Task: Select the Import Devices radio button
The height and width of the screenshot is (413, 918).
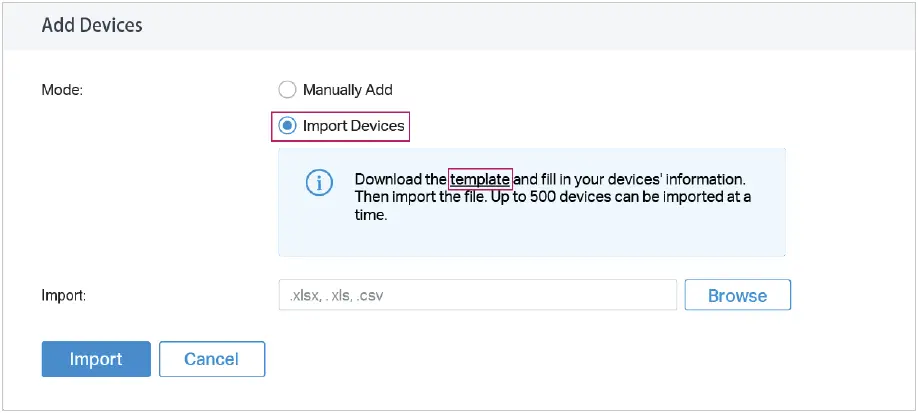Action: coord(288,127)
